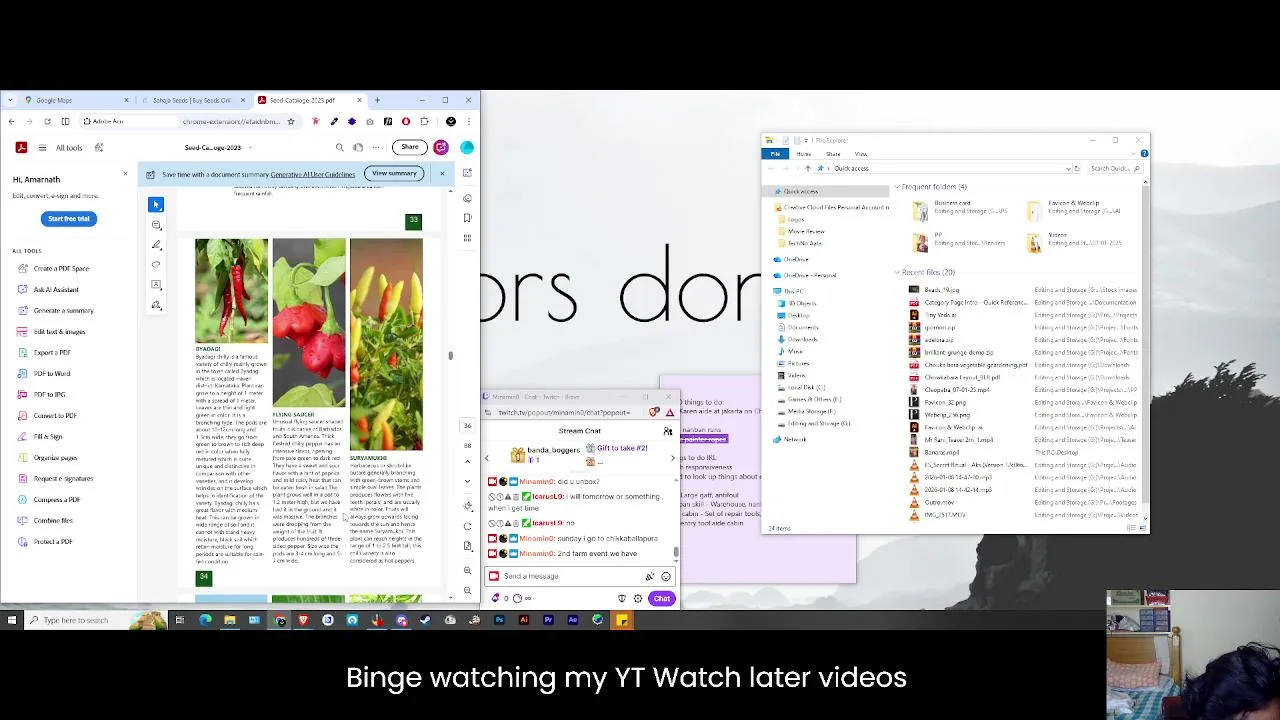This screenshot has width=1280, height=720.
Task: Close the Hi, Amarnath tools panel
Action: [x=125, y=175]
